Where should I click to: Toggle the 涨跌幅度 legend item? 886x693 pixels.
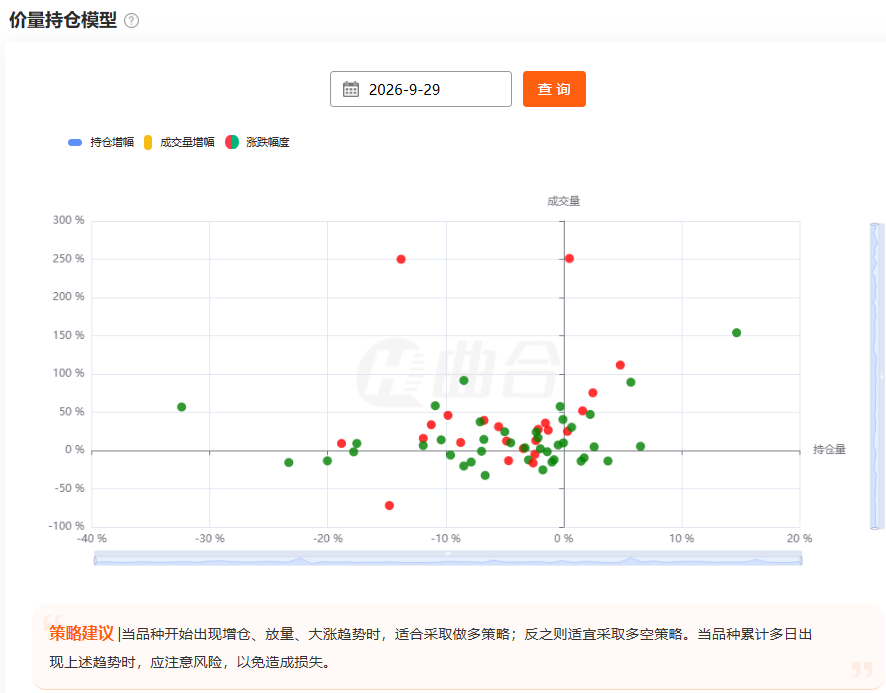tap(257, 142)
